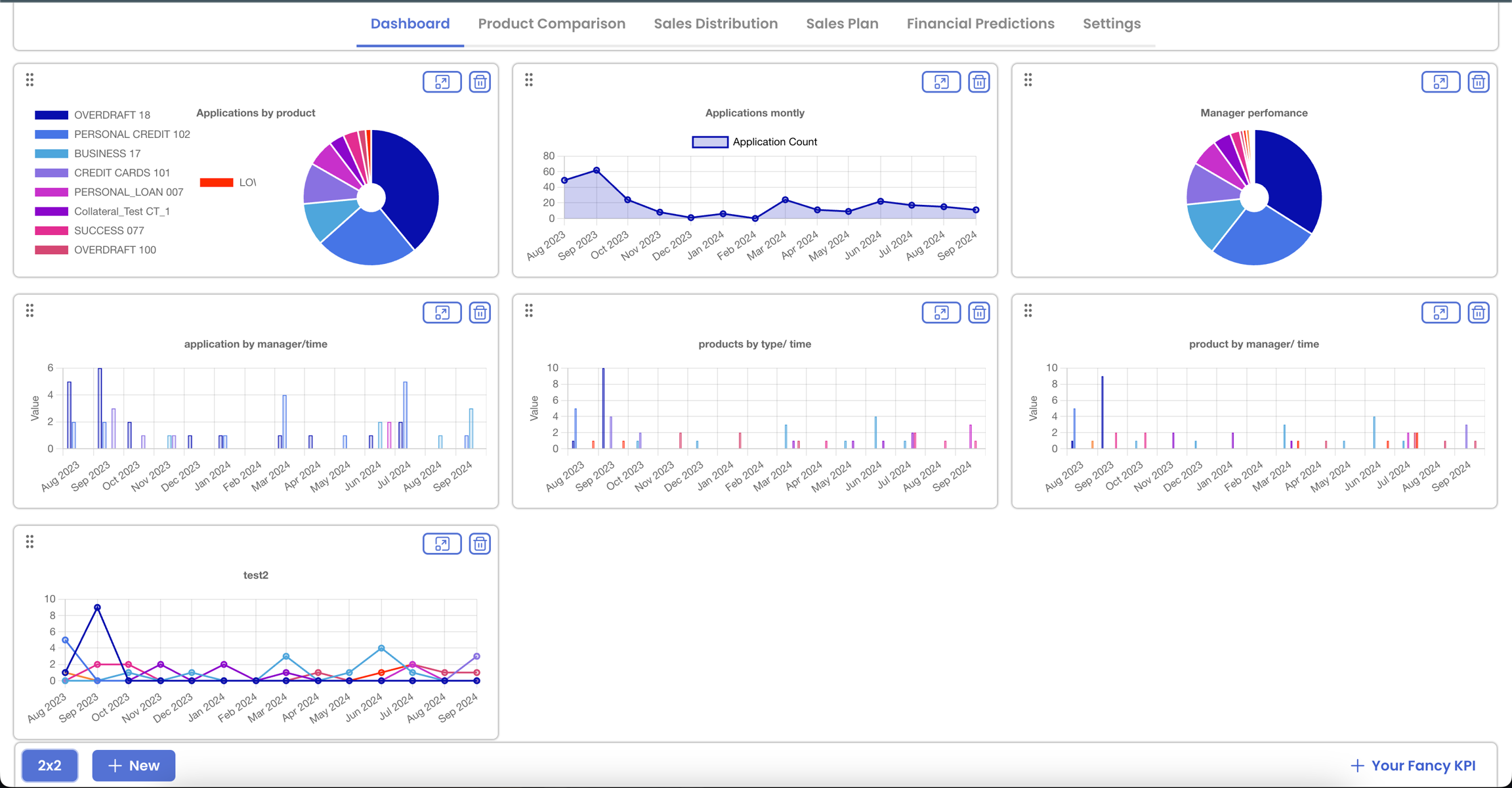Delete the Applications montly widget

(x=978, y=82)
